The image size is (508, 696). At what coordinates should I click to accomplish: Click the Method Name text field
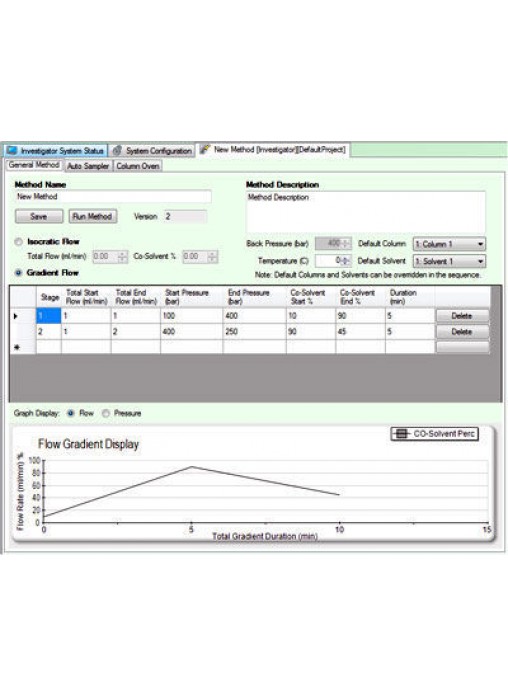pyautogui.click(x=113, y=197)
